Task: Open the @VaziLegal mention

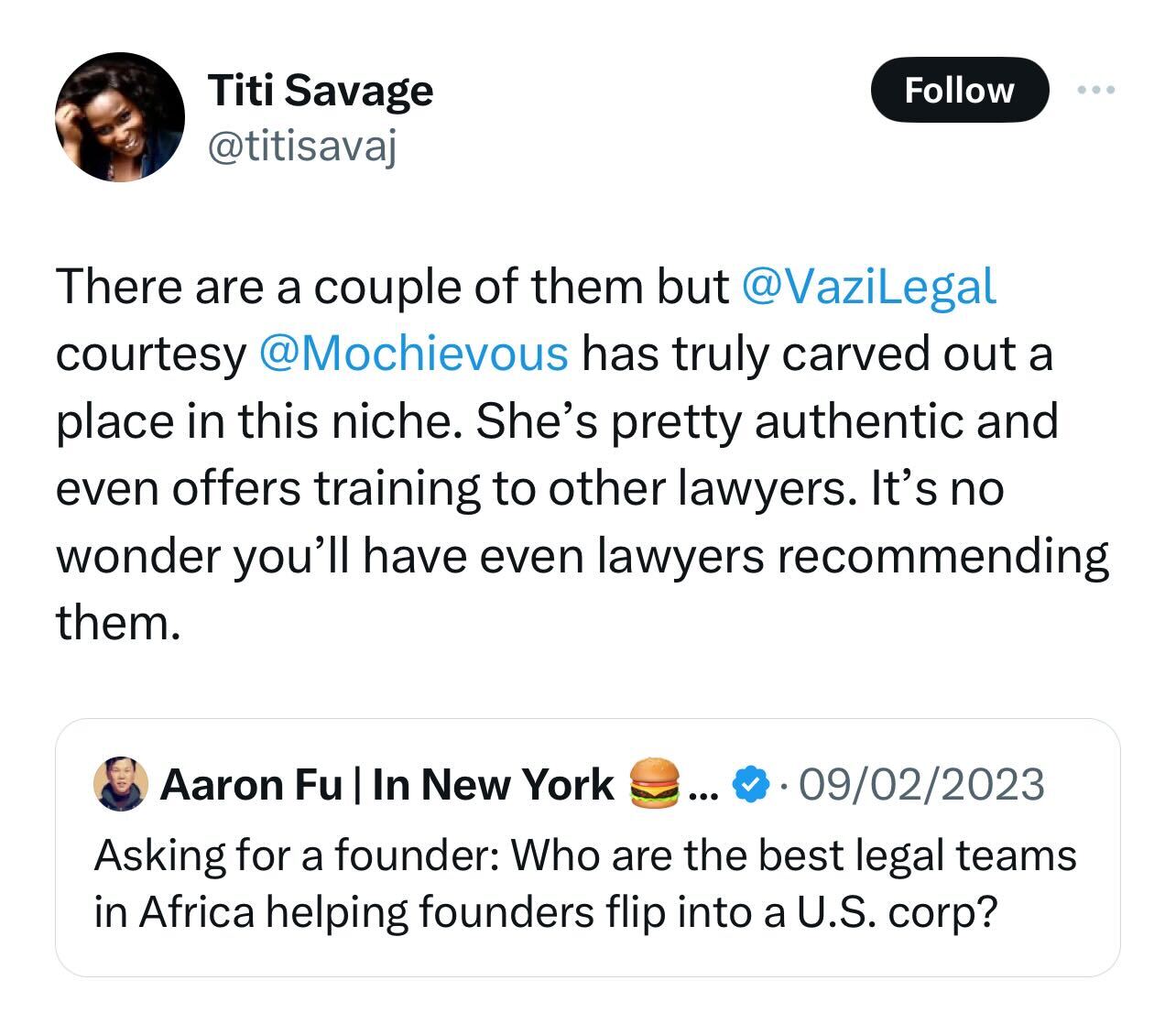Action: click(x=866, y=287)
